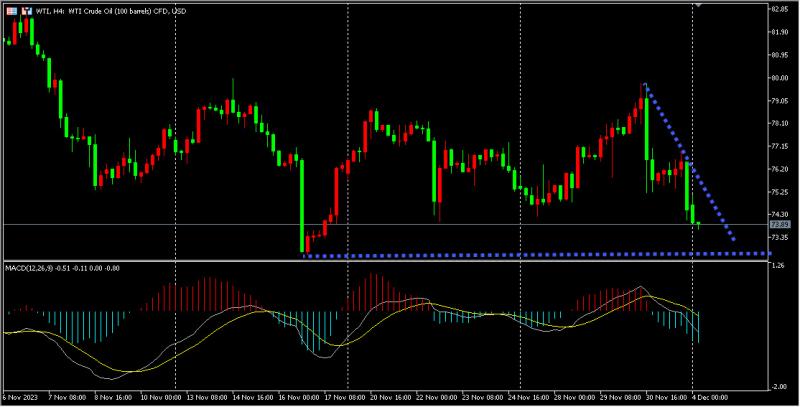Open the Depth of Market grid icon
The height and width of the screenshot is (407, 800).
(12, 11)
